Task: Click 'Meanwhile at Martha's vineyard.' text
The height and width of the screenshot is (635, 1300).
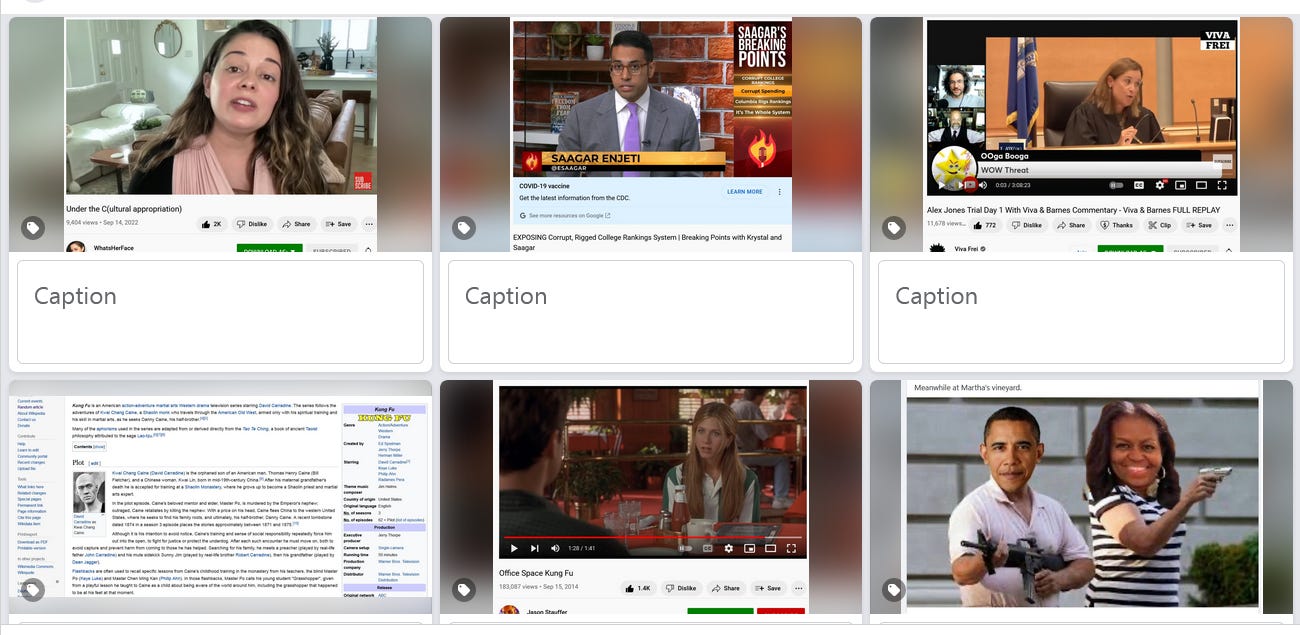Action: (x=966, y=388)
